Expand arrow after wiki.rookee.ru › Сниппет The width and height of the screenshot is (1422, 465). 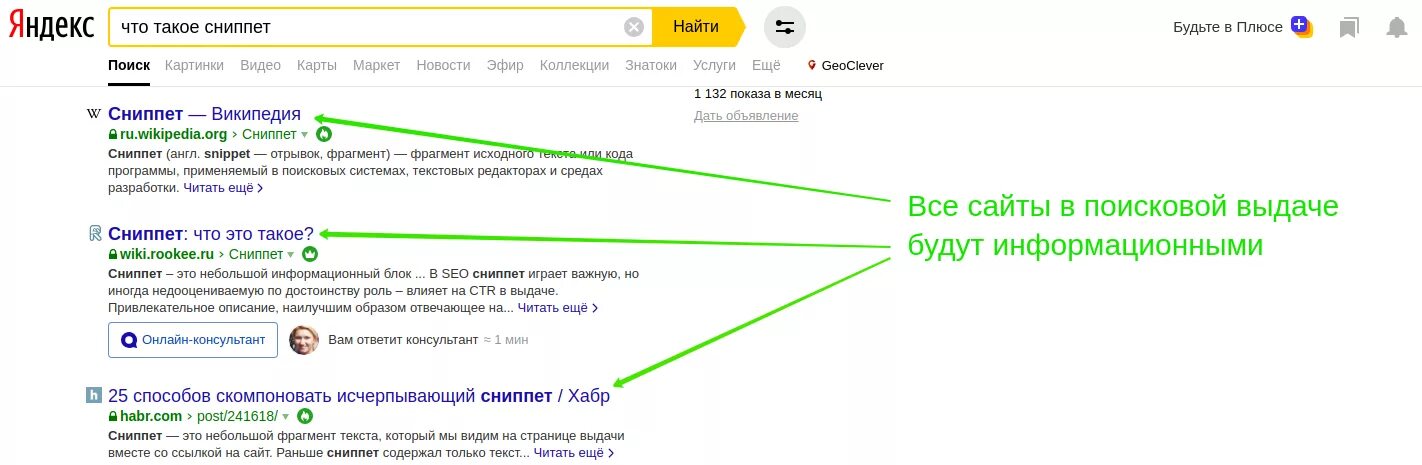point(291,255)
